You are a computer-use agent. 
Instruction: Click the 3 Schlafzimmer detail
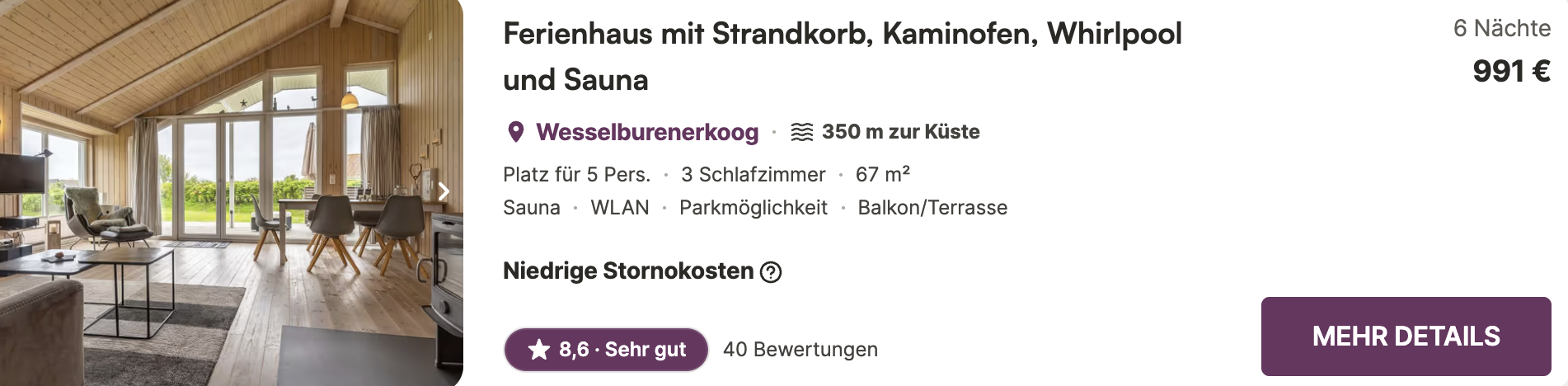pos(753,175)
